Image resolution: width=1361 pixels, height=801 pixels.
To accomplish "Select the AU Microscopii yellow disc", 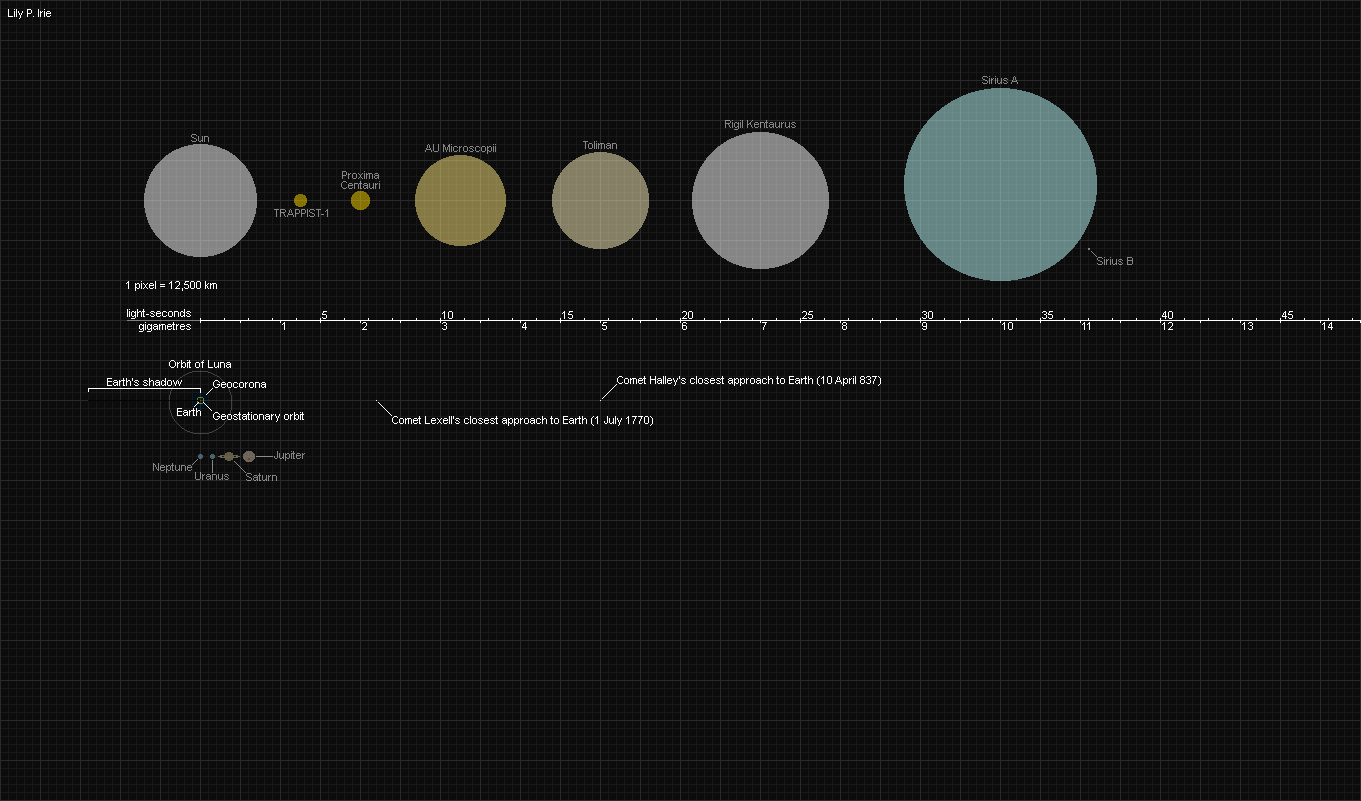I will (460, 200).
